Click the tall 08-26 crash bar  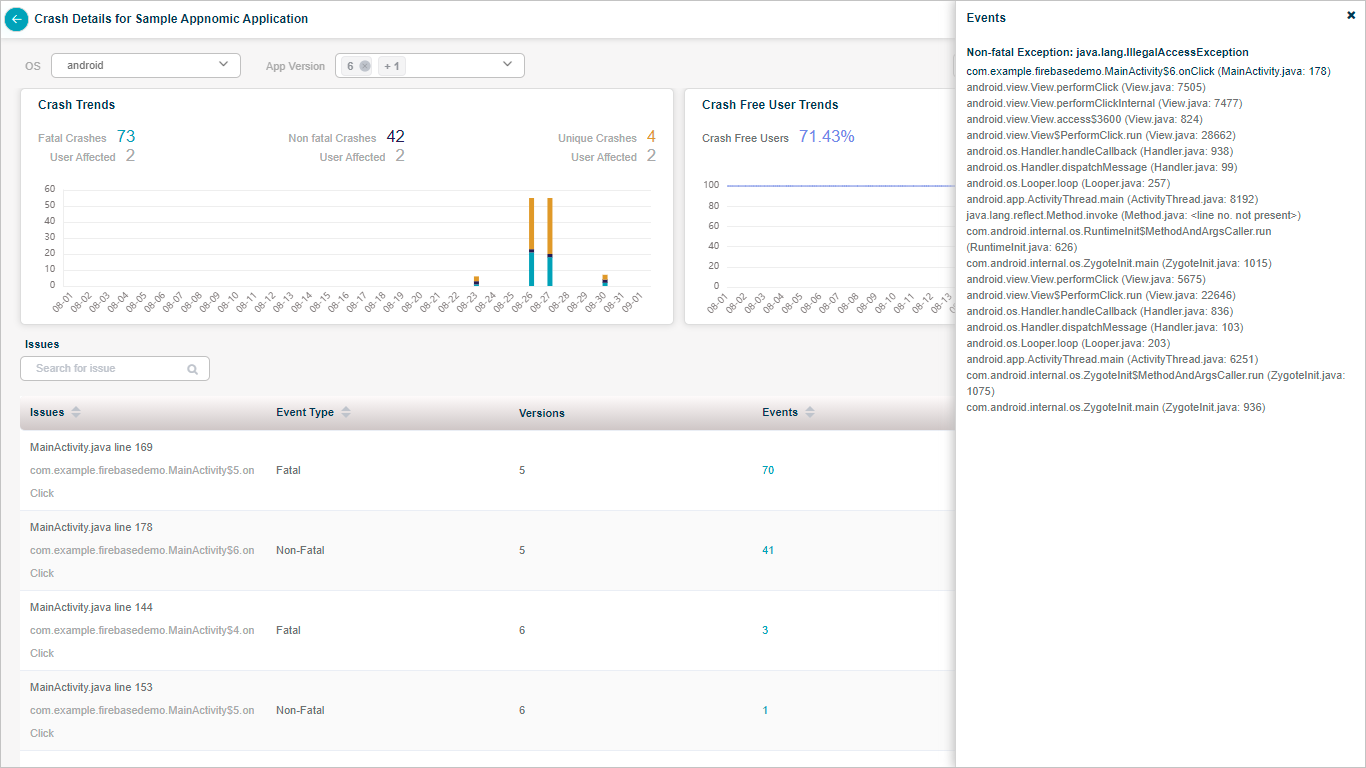tap(531, 242)
